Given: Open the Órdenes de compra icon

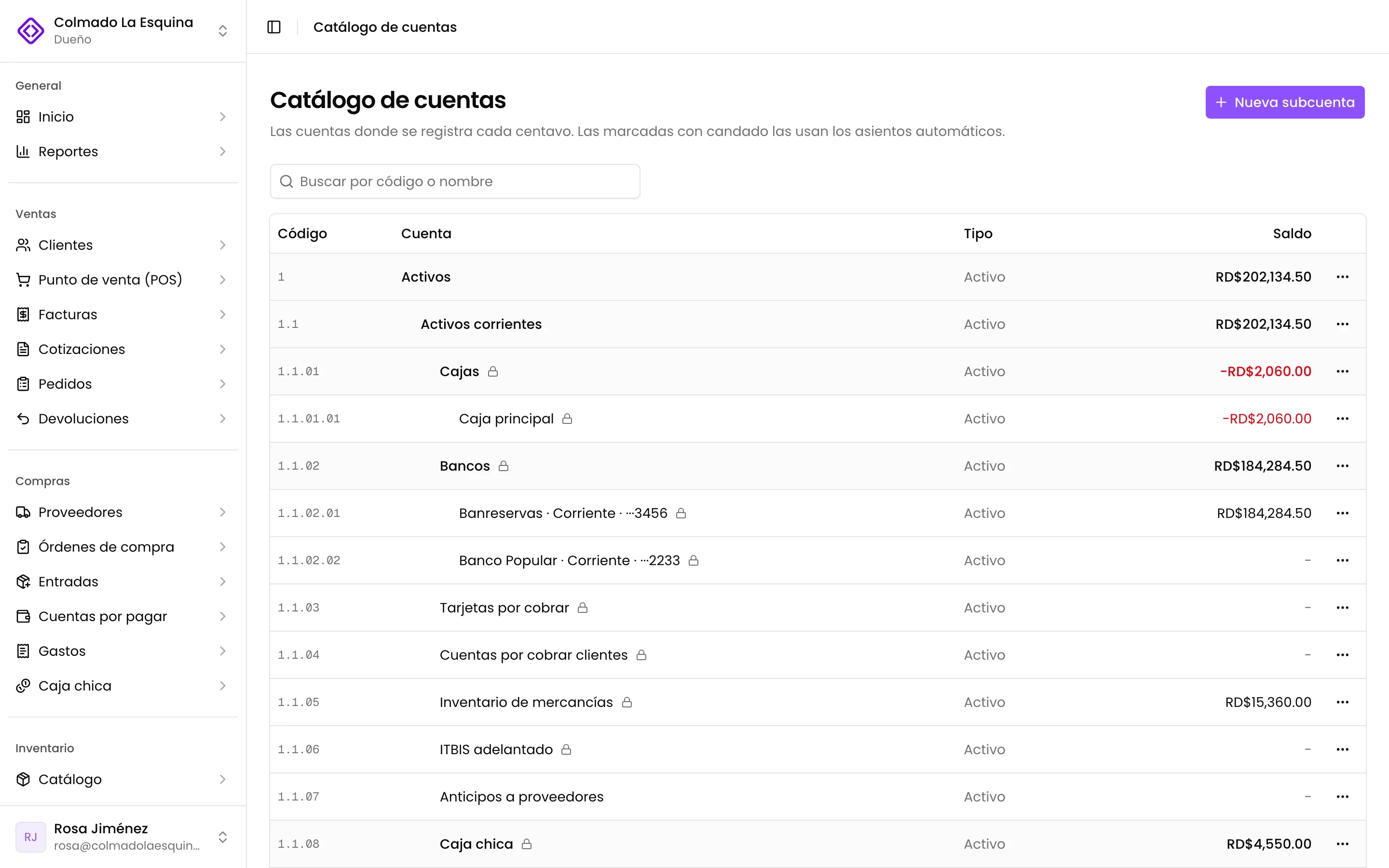Looking at the screenshot, I should click(23, 547).
